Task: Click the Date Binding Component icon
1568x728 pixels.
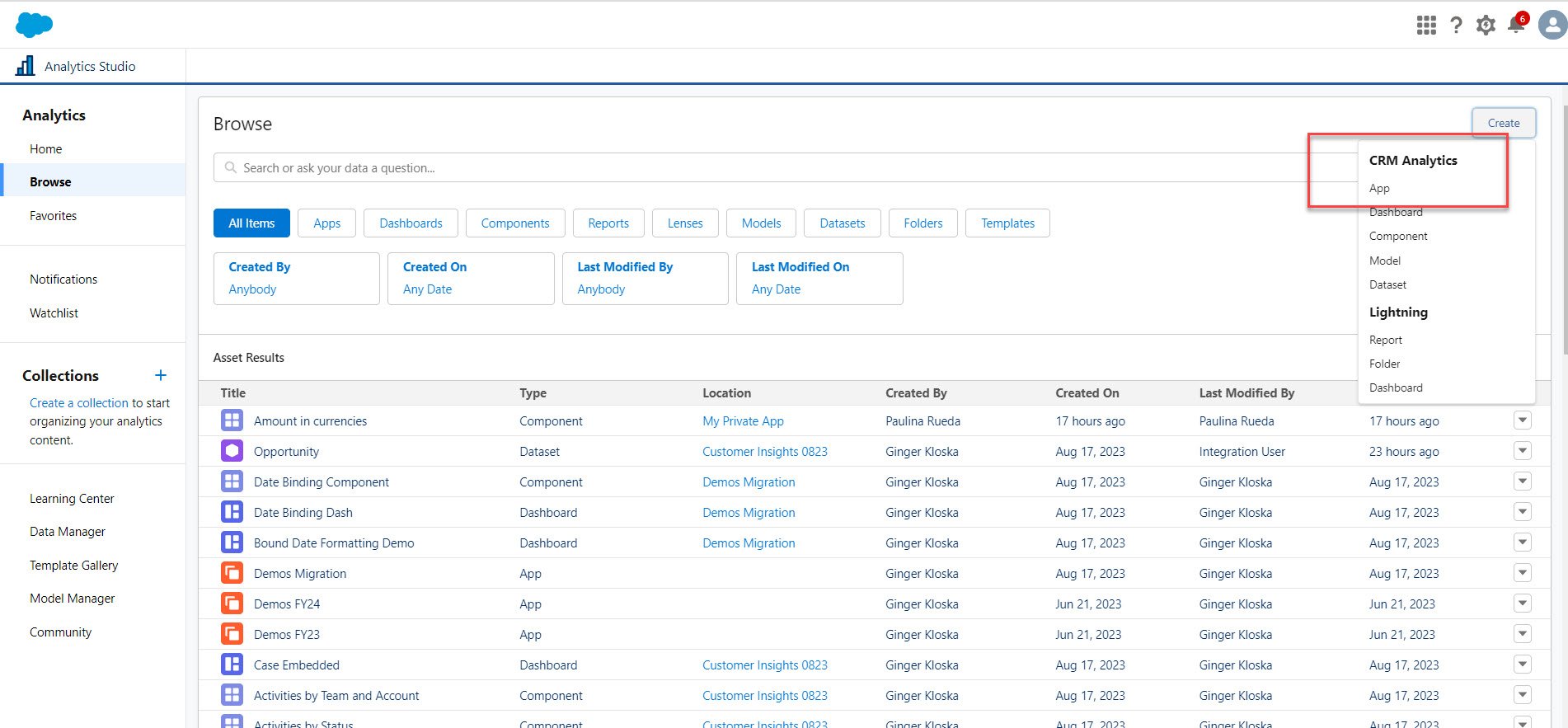Action: click(232, 481)
